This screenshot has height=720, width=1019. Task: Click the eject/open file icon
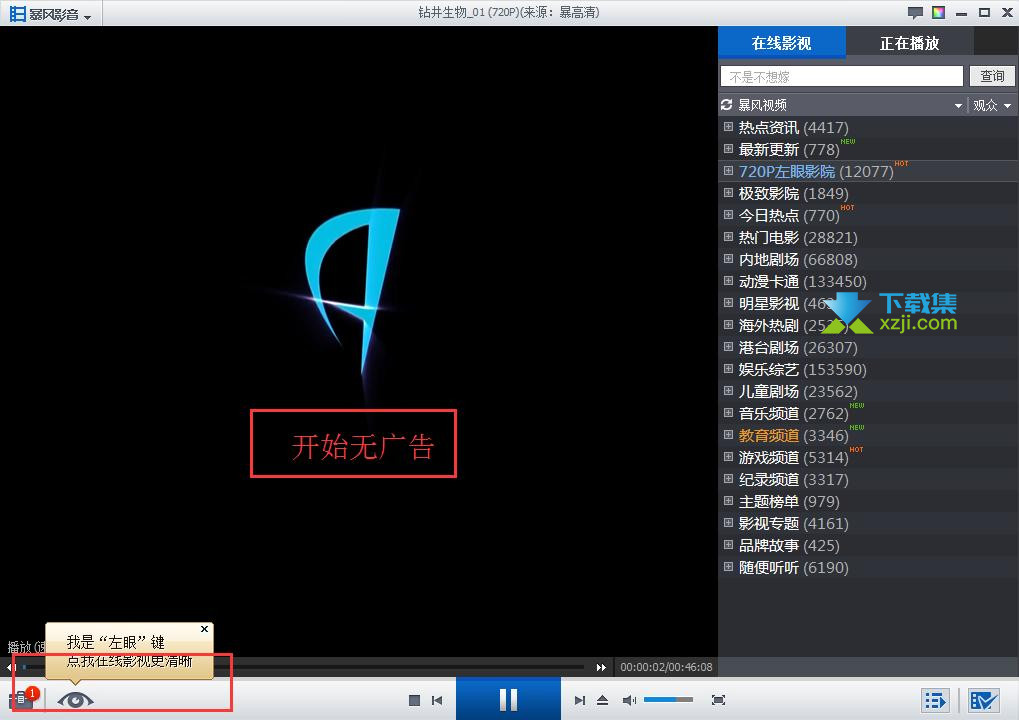pyautogui.click(x=602, y=701)
